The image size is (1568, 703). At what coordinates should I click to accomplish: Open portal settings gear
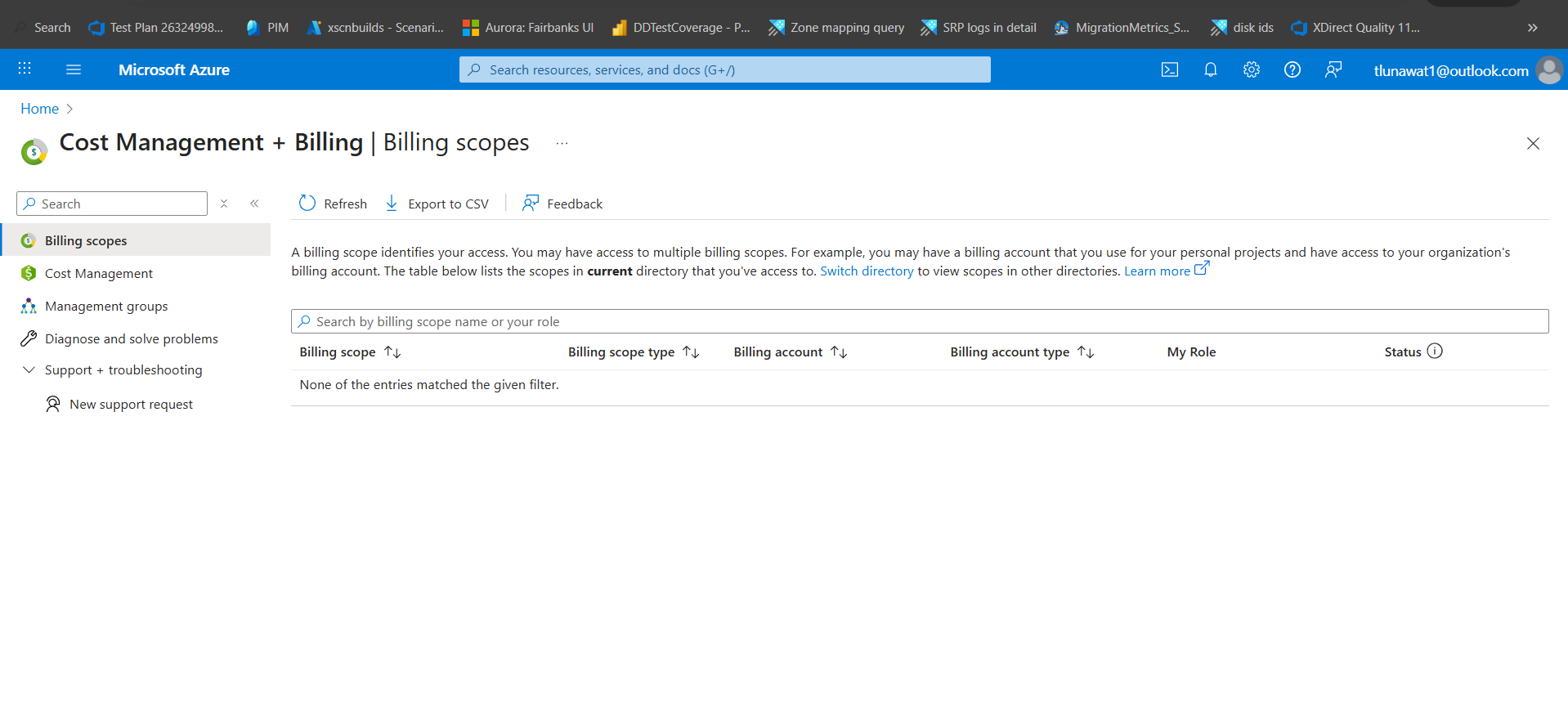(1252, 69)
